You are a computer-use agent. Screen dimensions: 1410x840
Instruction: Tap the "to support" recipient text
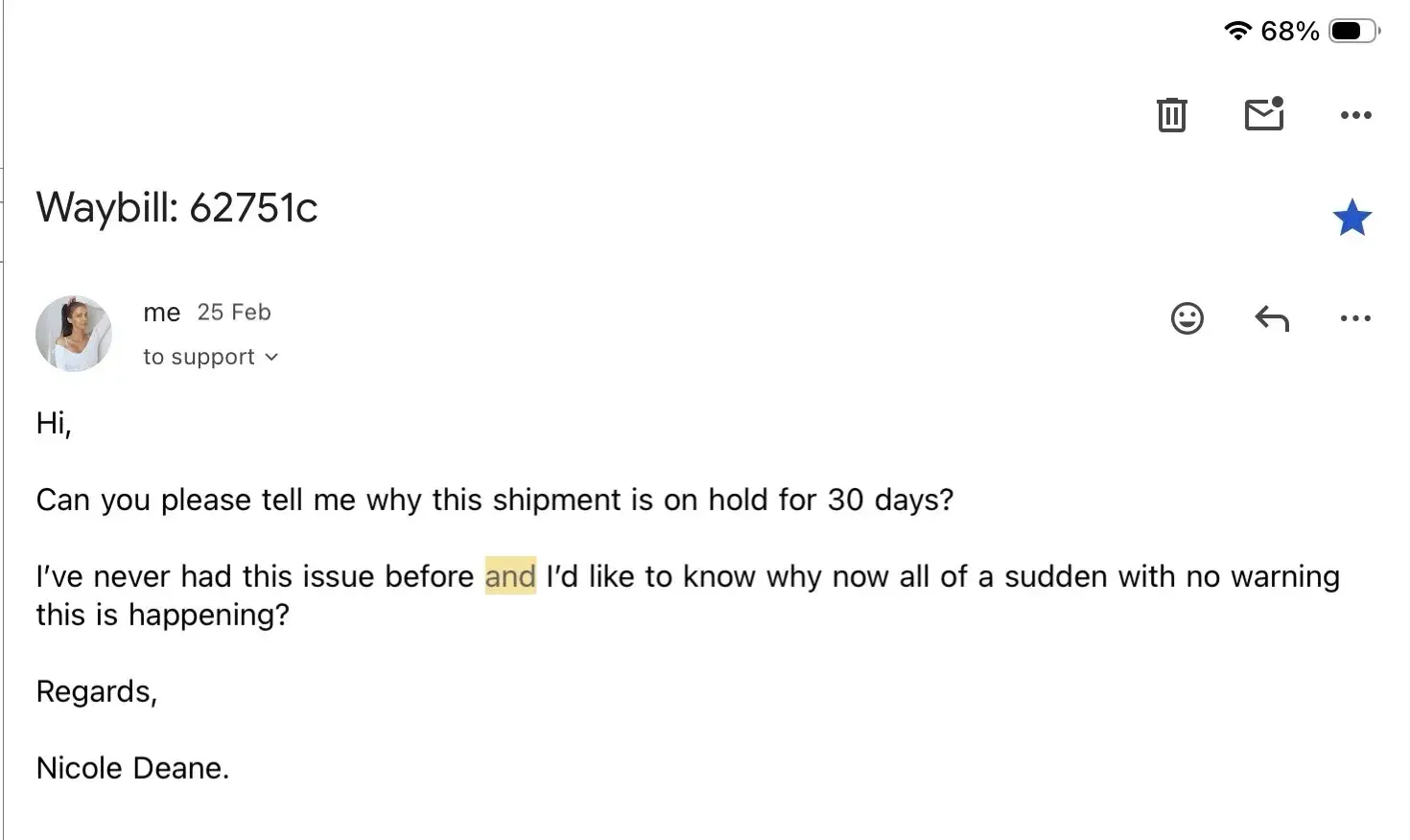click(x=199, y=357)
